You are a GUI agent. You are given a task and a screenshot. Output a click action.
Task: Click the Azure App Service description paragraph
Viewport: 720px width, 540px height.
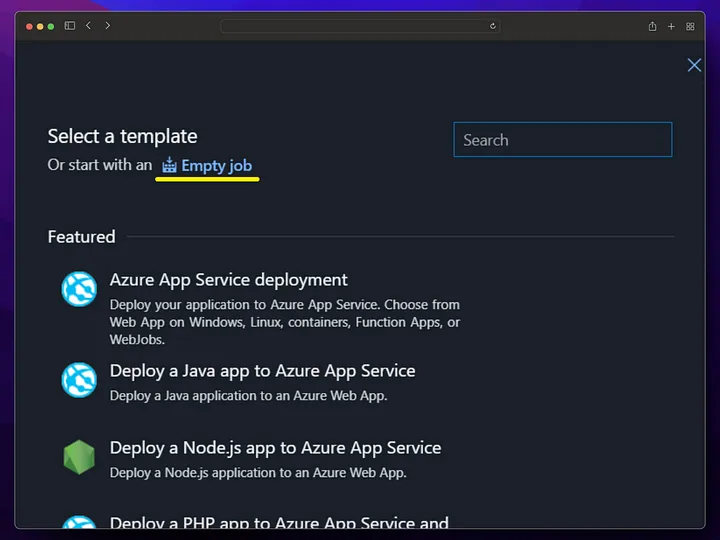coord(285,322)
